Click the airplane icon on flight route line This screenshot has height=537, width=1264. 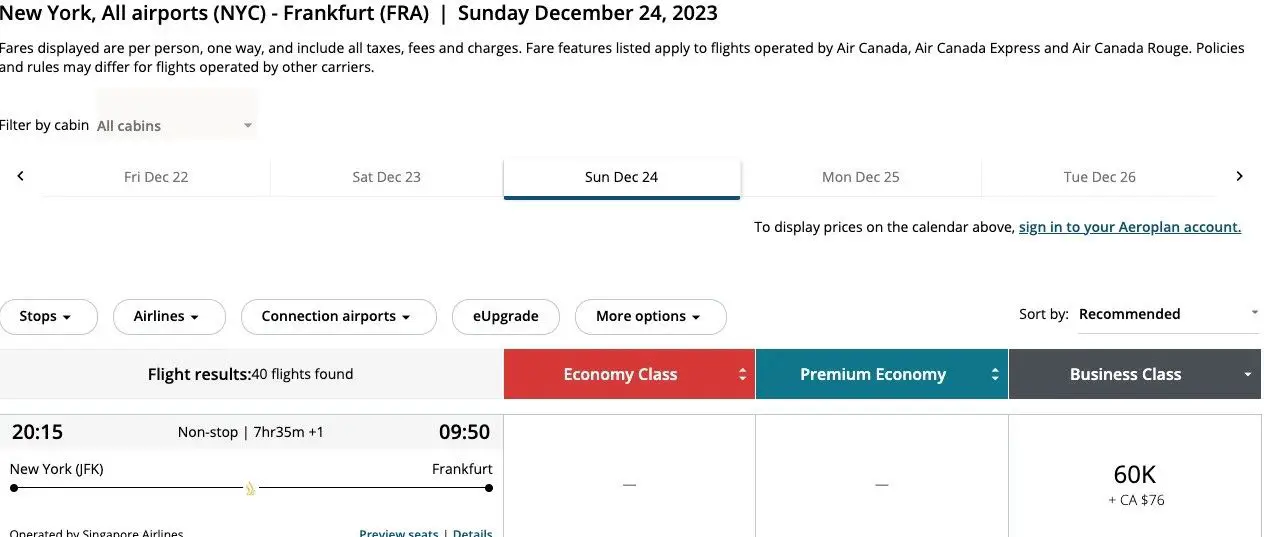click(250, 488)
